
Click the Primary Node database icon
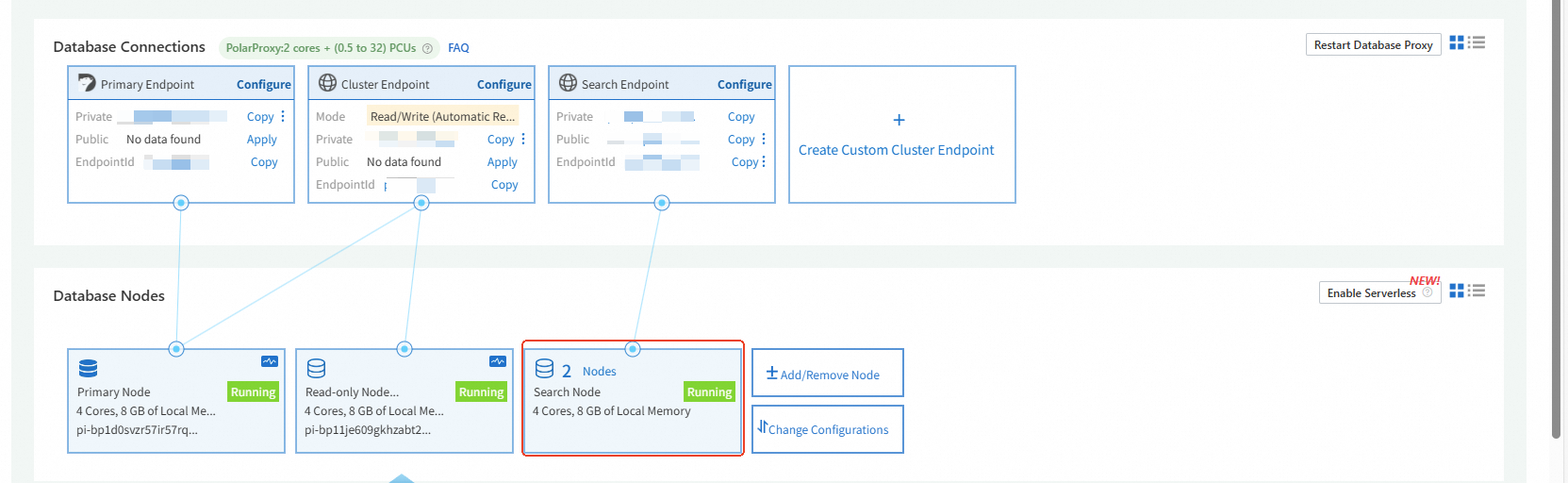pyautogui.click(x=88, y=368)
